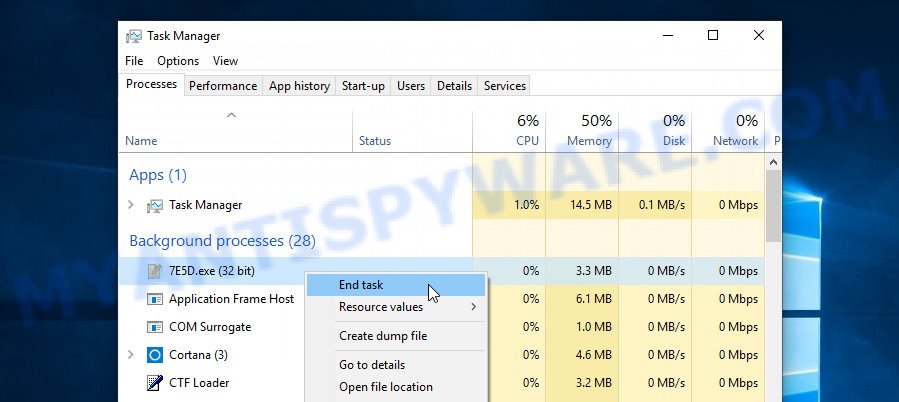Select the COM Surrogate process name

pos(210,327)
